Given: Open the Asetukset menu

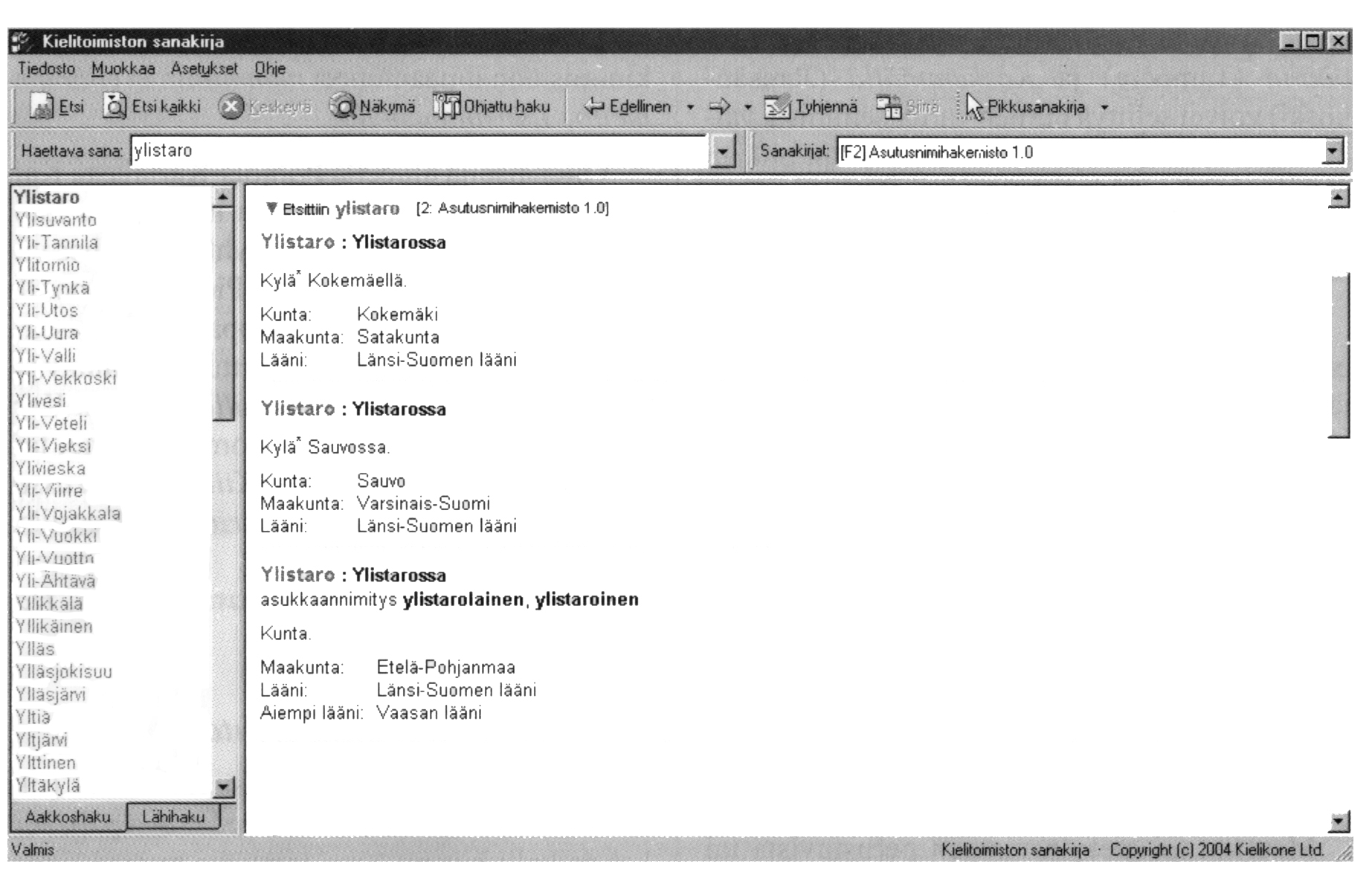Looking at the screenshot, I should pyautogui.click(x=204, y=68).
